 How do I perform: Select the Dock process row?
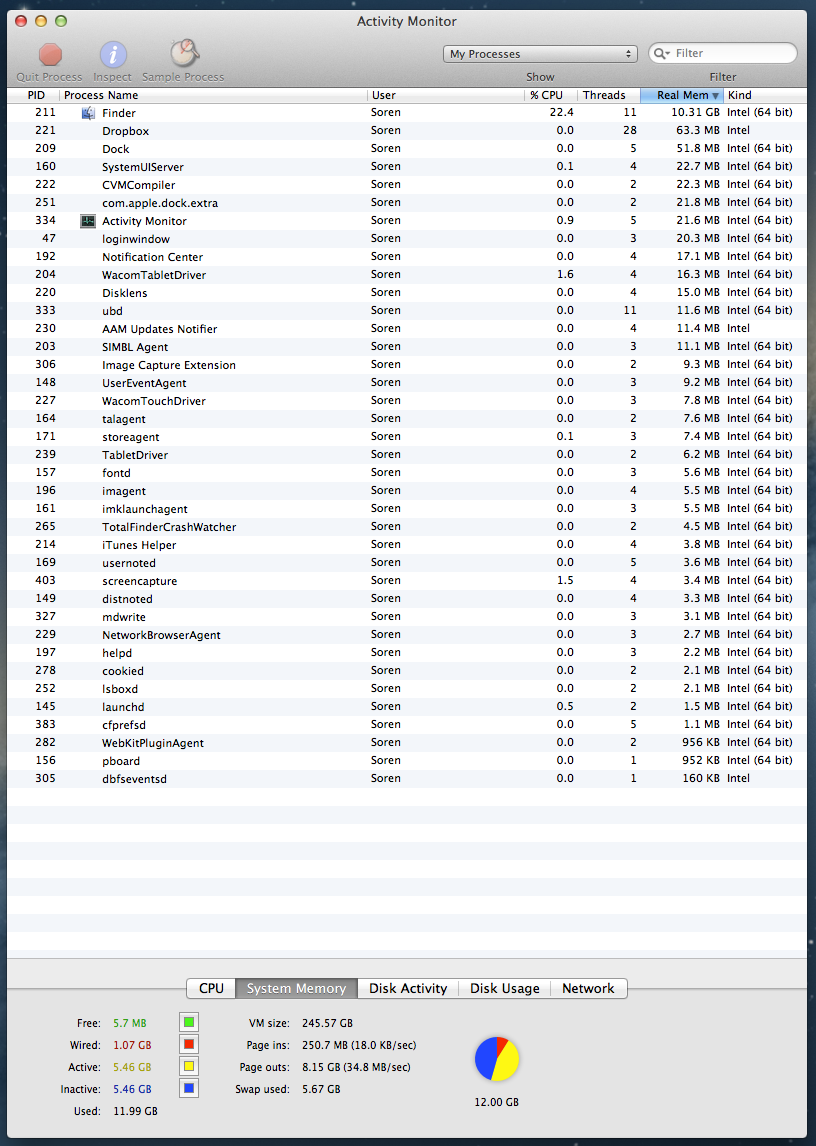pos(407,148)
